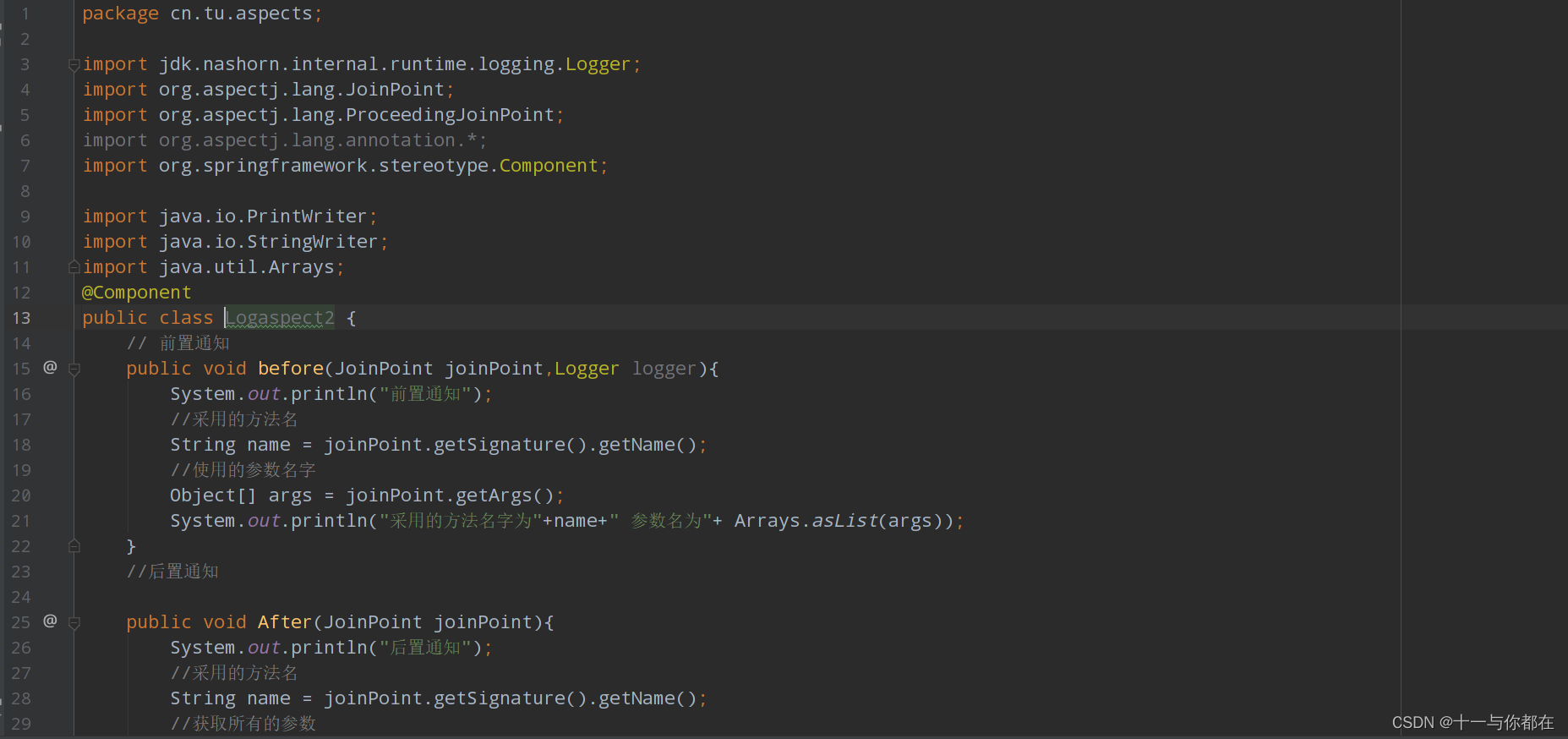1568x739 pixels.
Task: Click comment //后置通知 on line 23
Action: click(172, 572)
